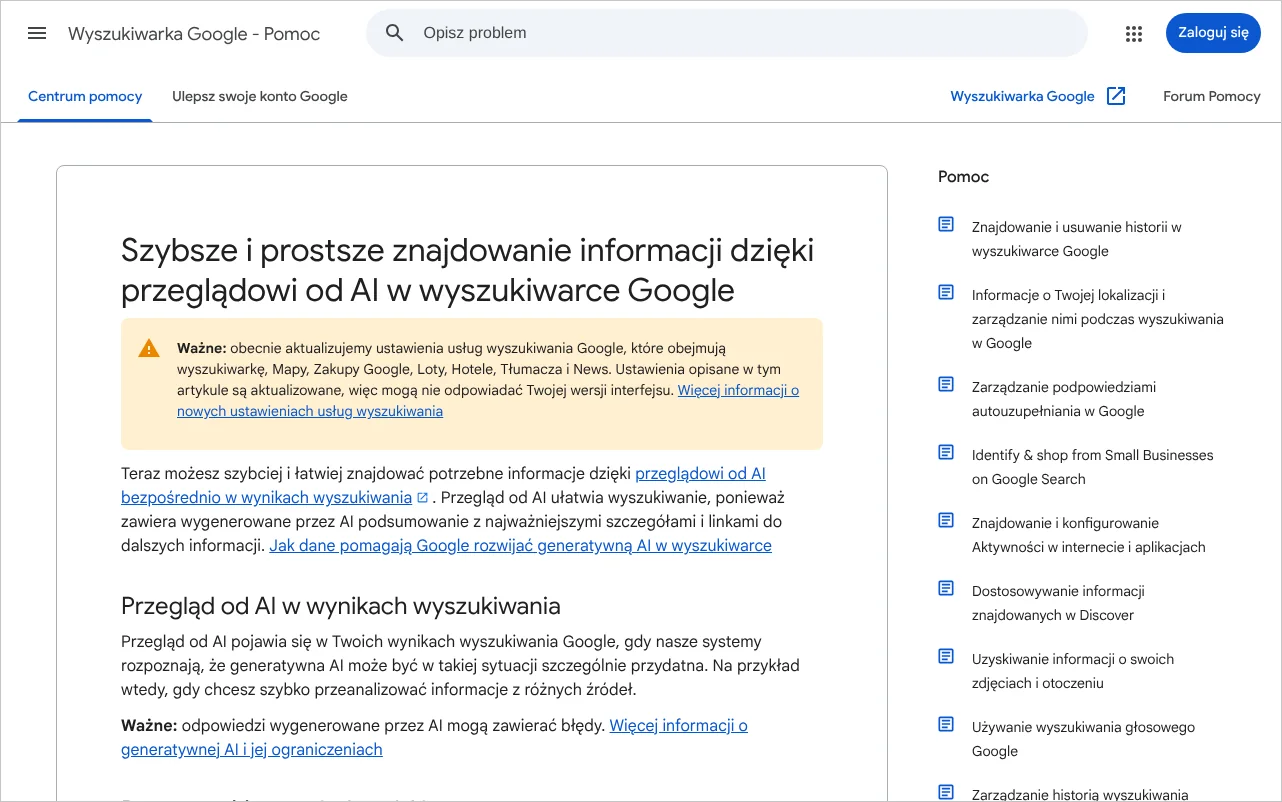
Task: Click article icon beside Identify & shop from Small Businesses
Action: point(946,452)
